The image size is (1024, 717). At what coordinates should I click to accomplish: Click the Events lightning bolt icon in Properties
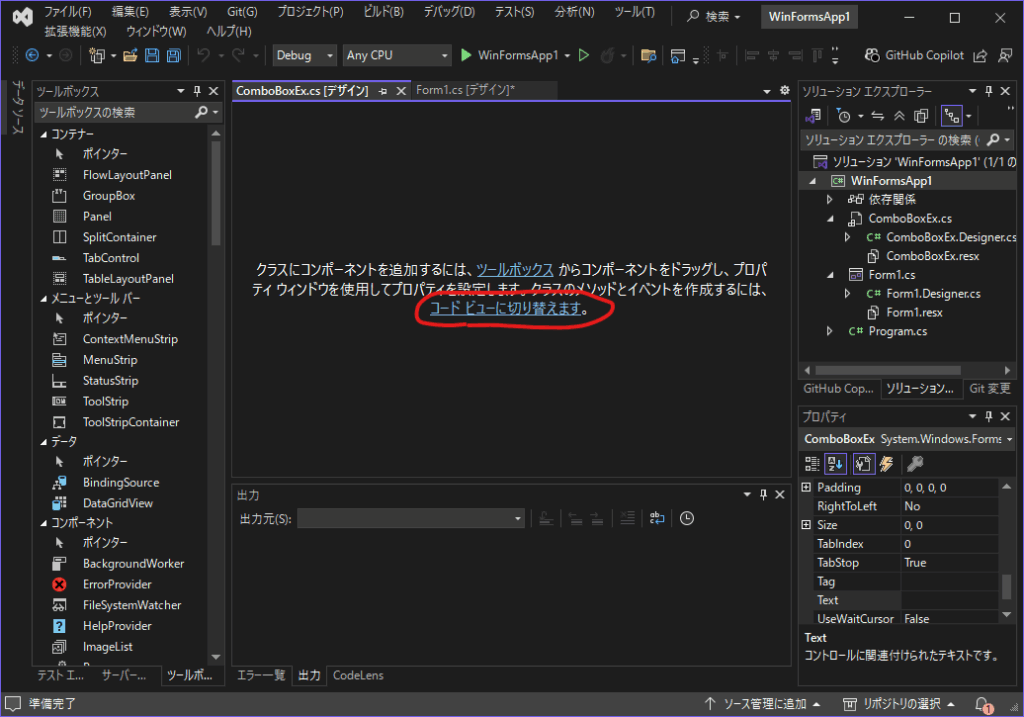tap(886, 463)
